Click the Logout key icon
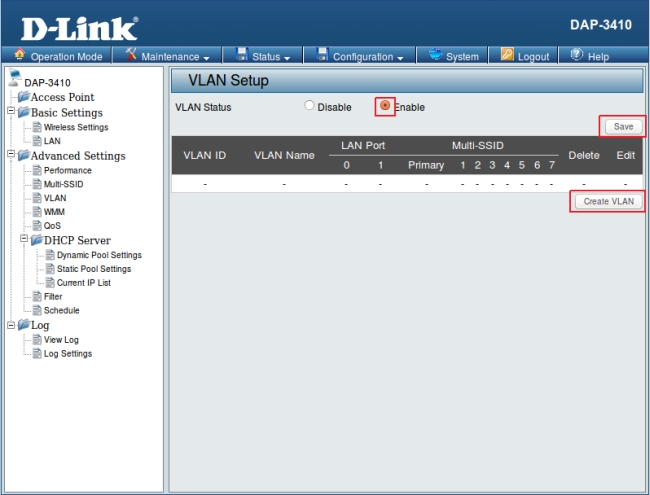The height and width of the screenshot is (495, 650). pyautogui.click(x=506, y=56)
